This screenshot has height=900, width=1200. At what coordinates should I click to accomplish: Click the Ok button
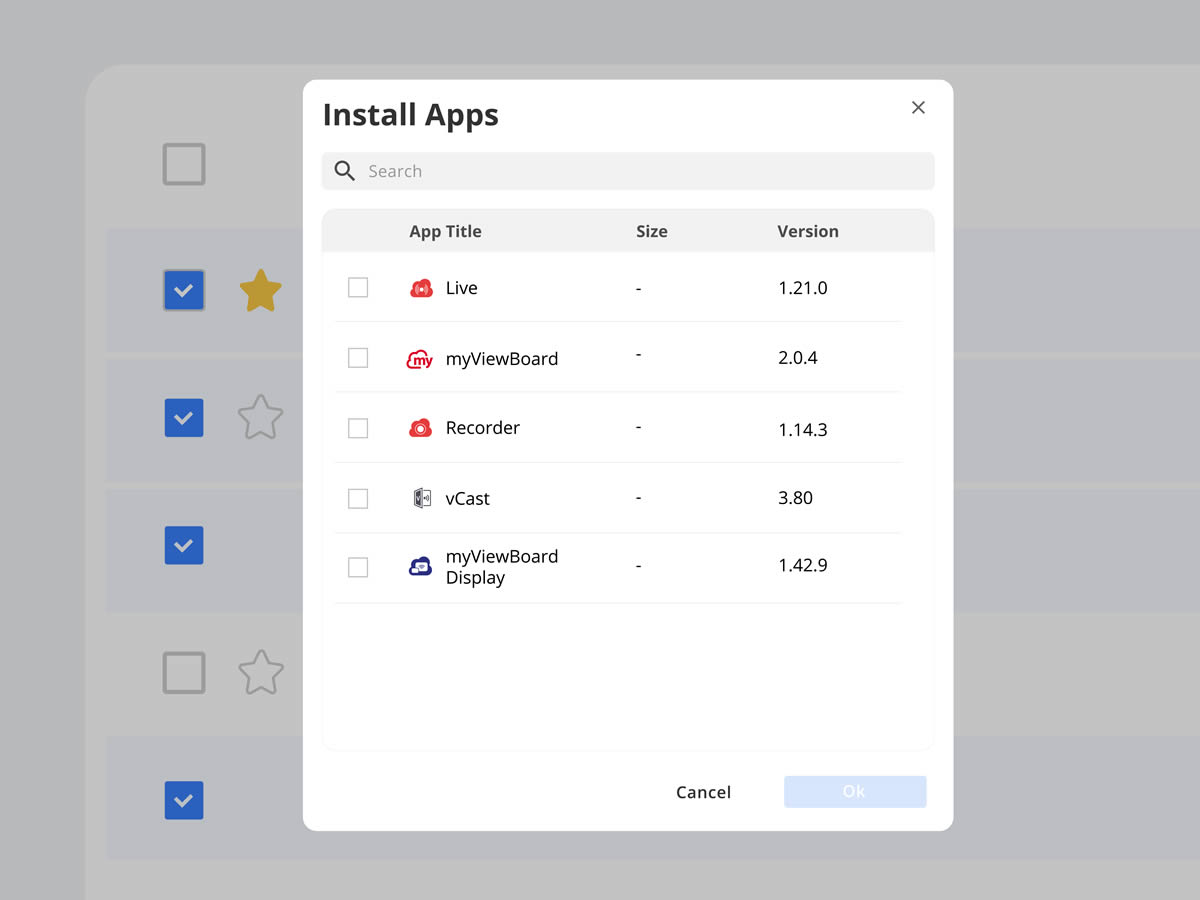click(x=855, y=791)
